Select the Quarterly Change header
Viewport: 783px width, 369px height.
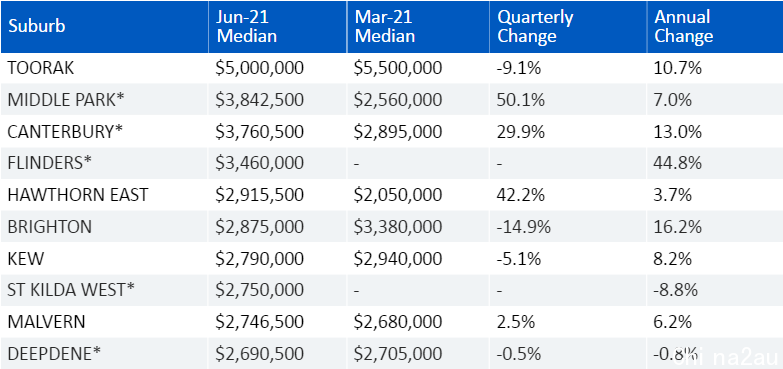coord(535,26)
